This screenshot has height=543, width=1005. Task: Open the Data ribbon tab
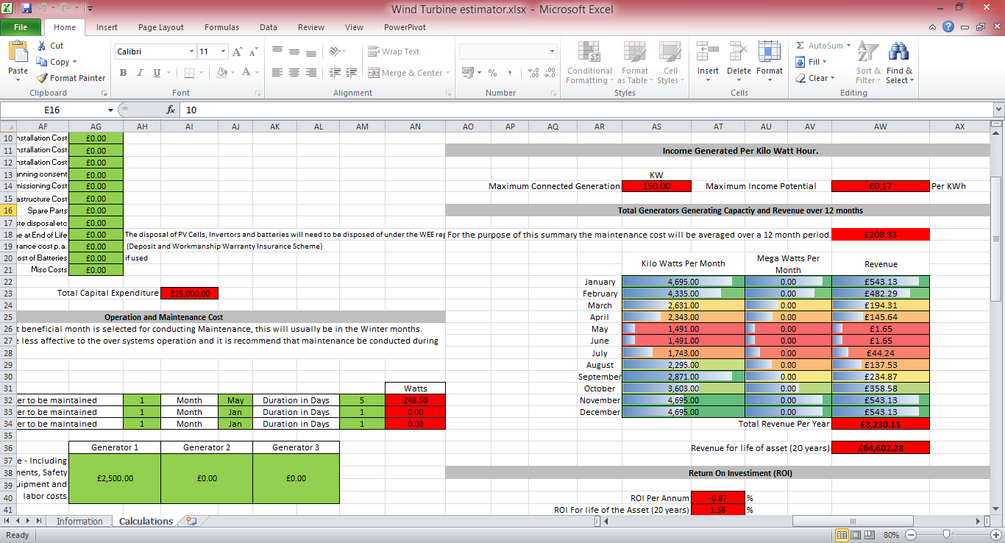[x=269, y=27]
